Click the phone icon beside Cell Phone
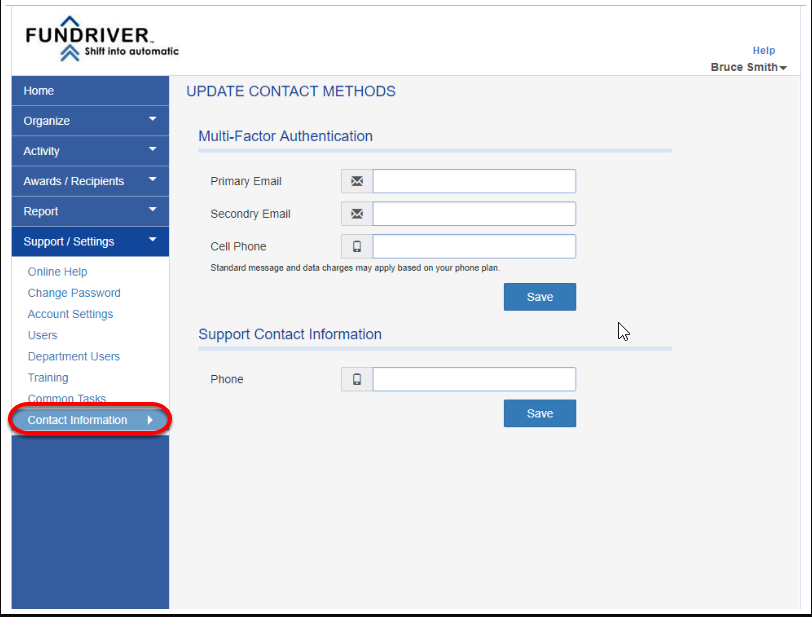Screen dimensions: 812x617 (x=357, y=247)
